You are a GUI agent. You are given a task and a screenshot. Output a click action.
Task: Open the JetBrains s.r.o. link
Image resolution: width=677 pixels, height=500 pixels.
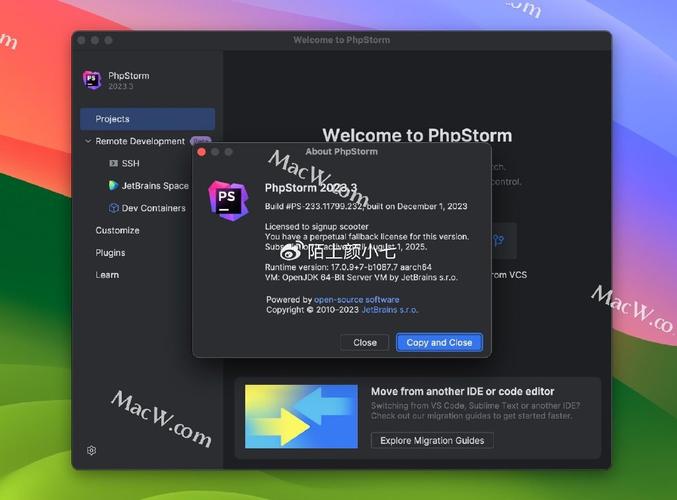point(389,310)
